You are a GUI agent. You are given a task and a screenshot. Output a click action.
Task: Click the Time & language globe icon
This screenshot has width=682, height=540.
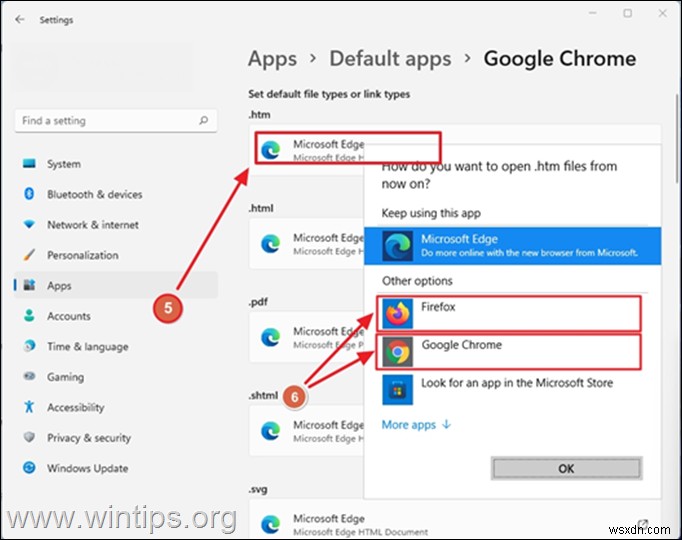(x=29, y=346)
